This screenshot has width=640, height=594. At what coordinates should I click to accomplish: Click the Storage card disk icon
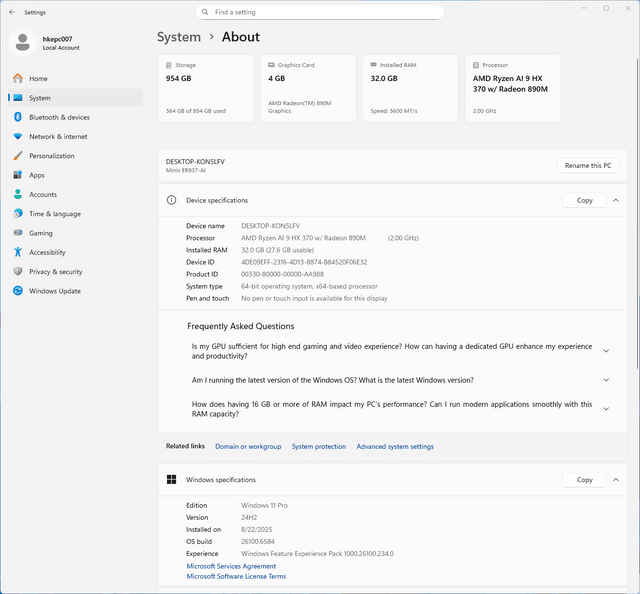tap(169, 65)
